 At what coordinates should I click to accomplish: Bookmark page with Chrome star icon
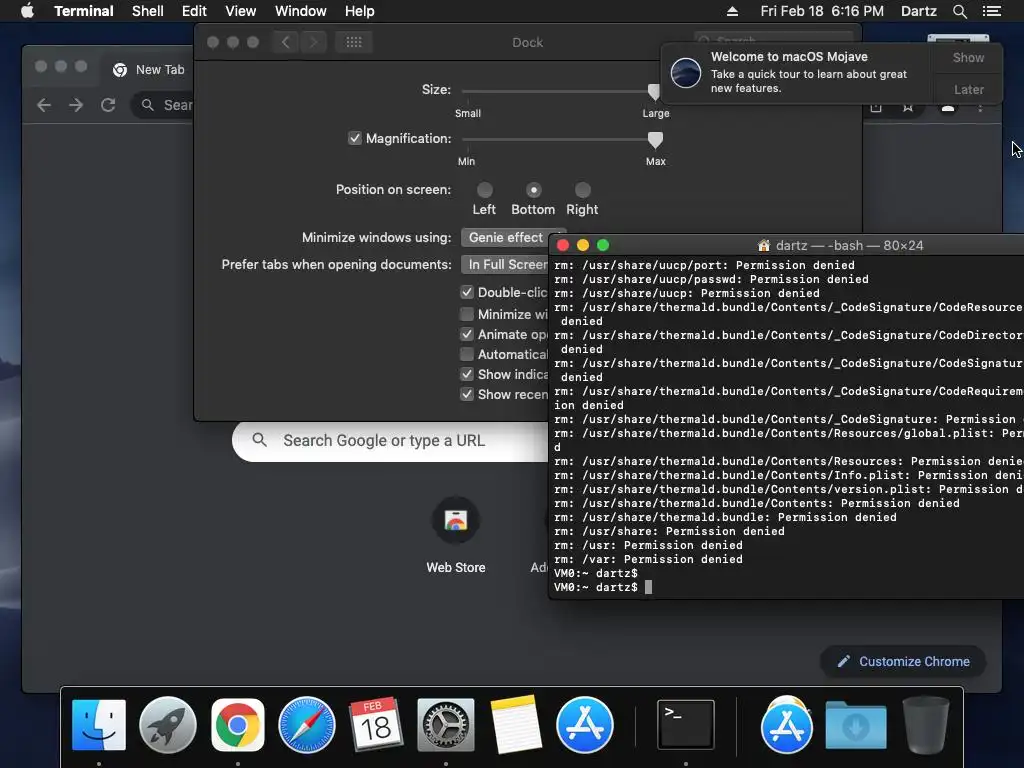(x=908, y=108)
